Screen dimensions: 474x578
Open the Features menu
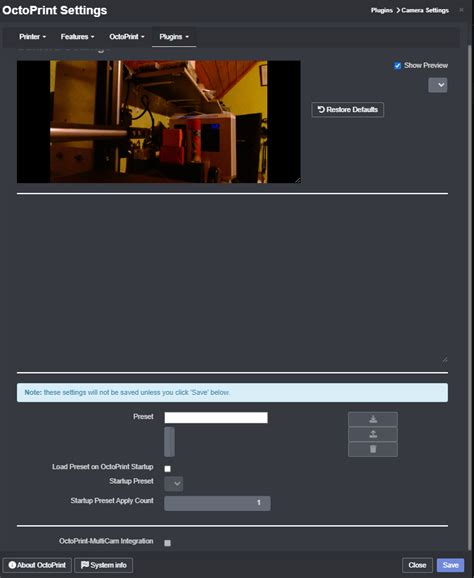(77, 37)
